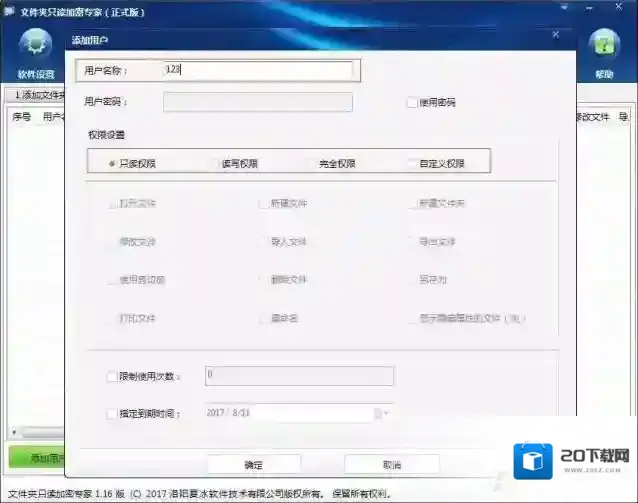
Task: Toggle the 打开文件 permission checkbox
Action: pyautogui.click(x=111, y=203)
